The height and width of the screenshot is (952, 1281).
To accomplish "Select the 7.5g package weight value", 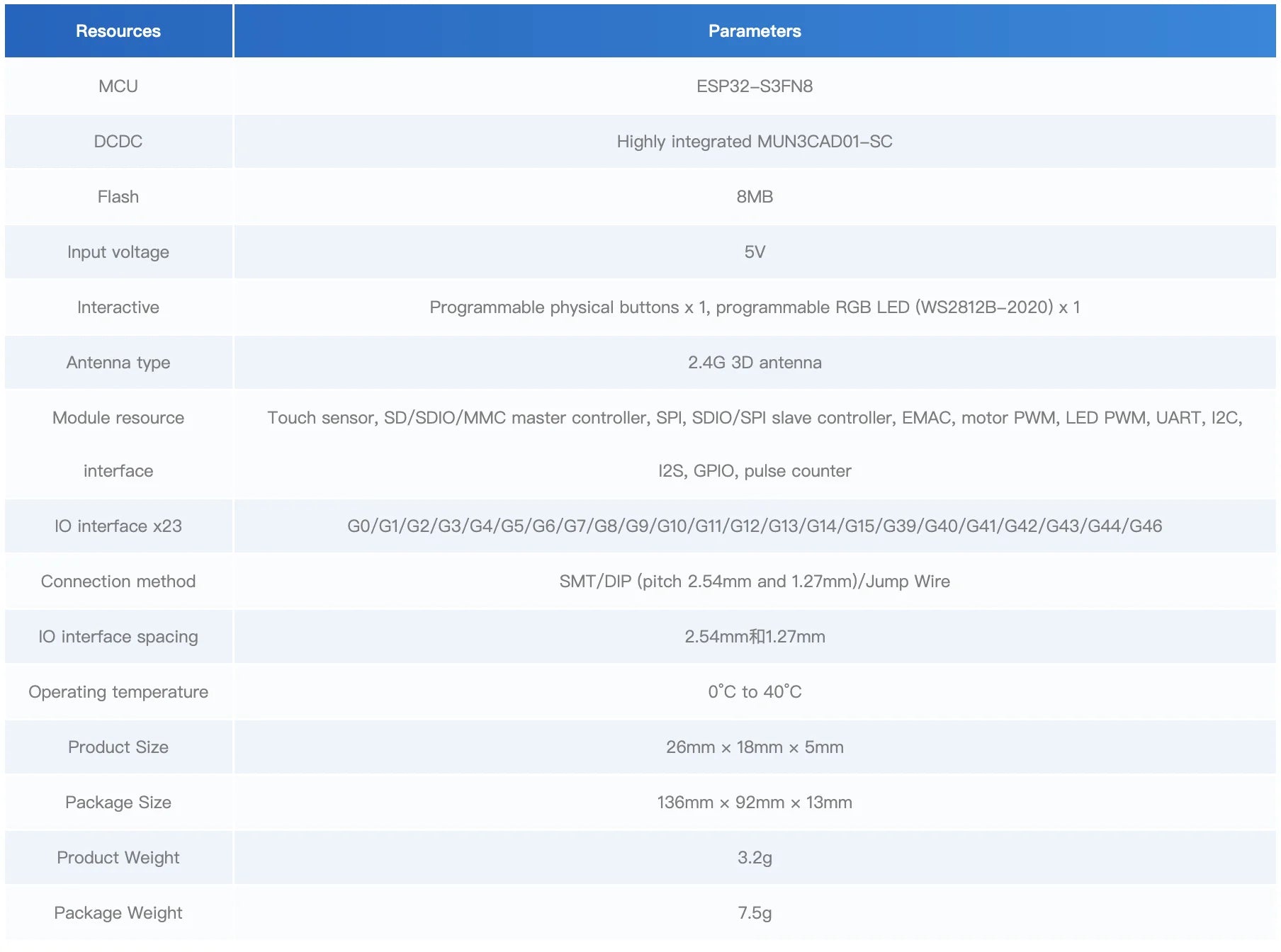I will (755, 913).
